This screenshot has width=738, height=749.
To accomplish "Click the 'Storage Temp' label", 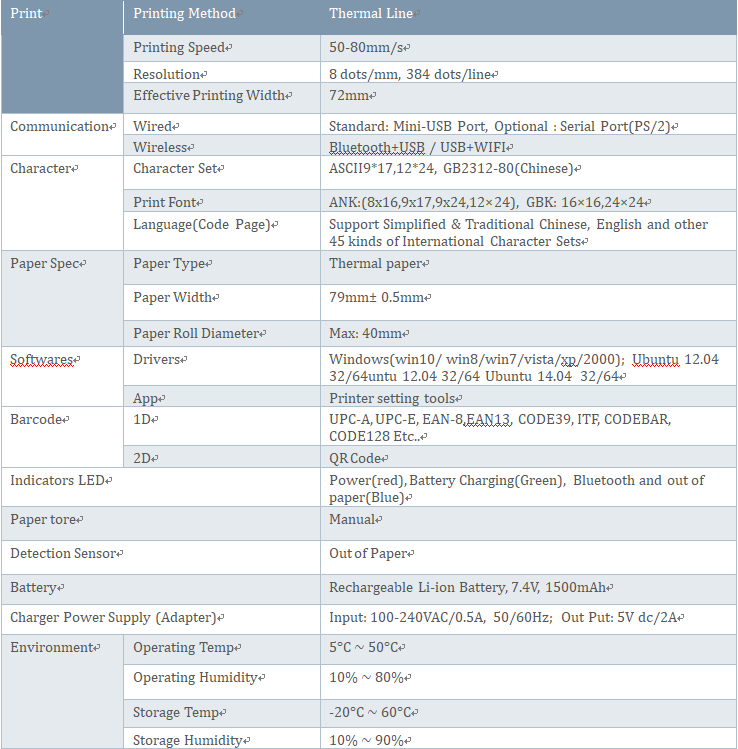I will 176,713.
